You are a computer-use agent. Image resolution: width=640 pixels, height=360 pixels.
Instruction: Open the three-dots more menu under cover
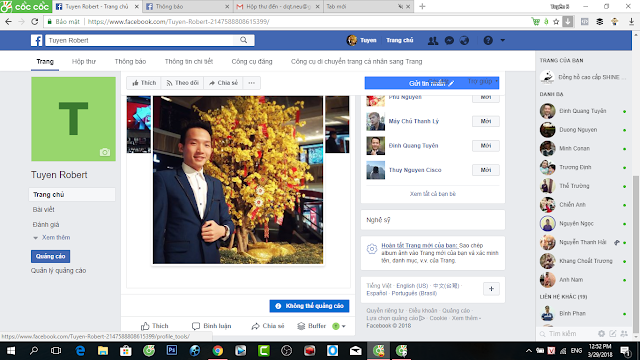251,83
